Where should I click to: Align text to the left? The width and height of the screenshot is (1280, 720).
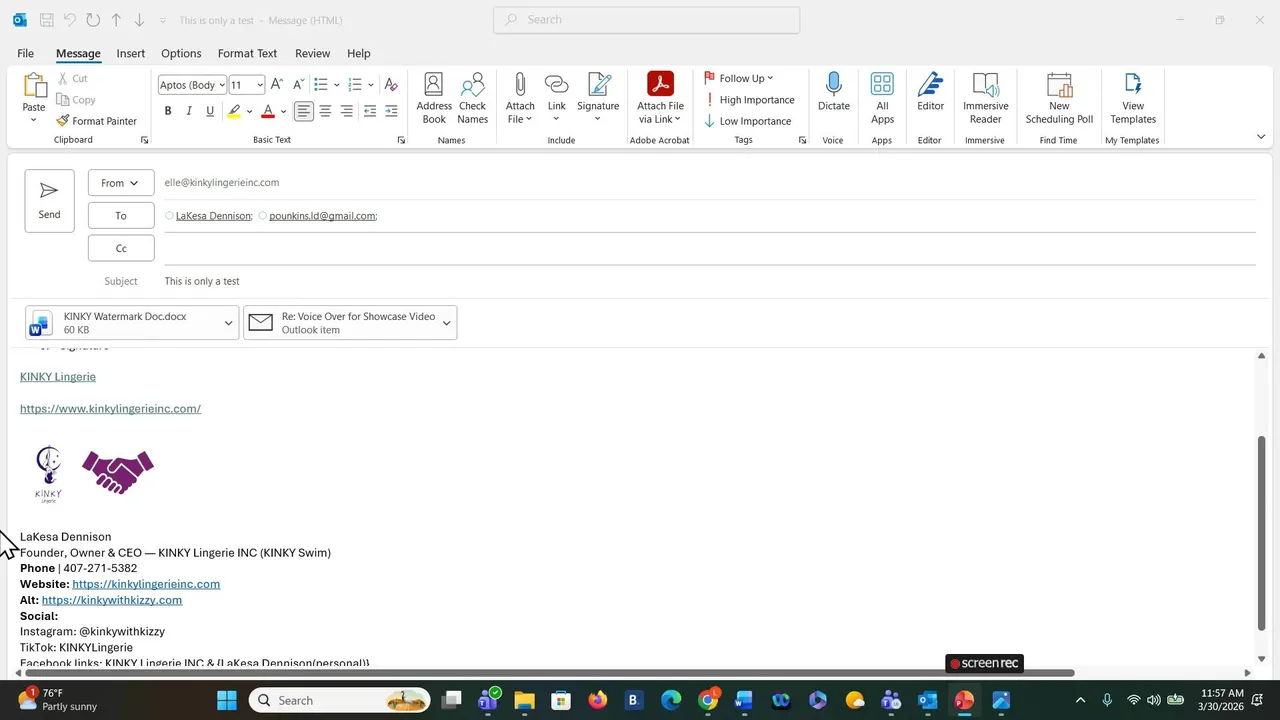click(303, 111)
